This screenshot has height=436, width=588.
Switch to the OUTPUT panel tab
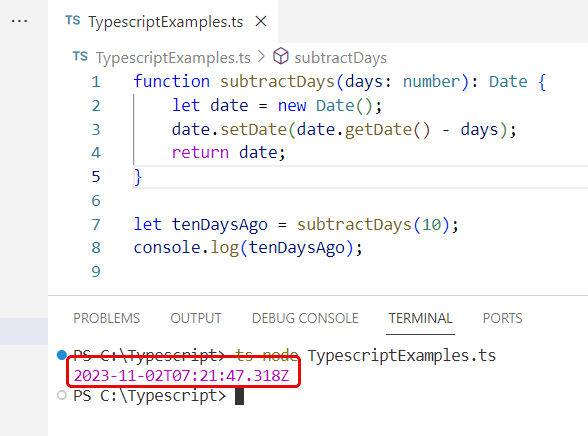click(x=196, y=318)
